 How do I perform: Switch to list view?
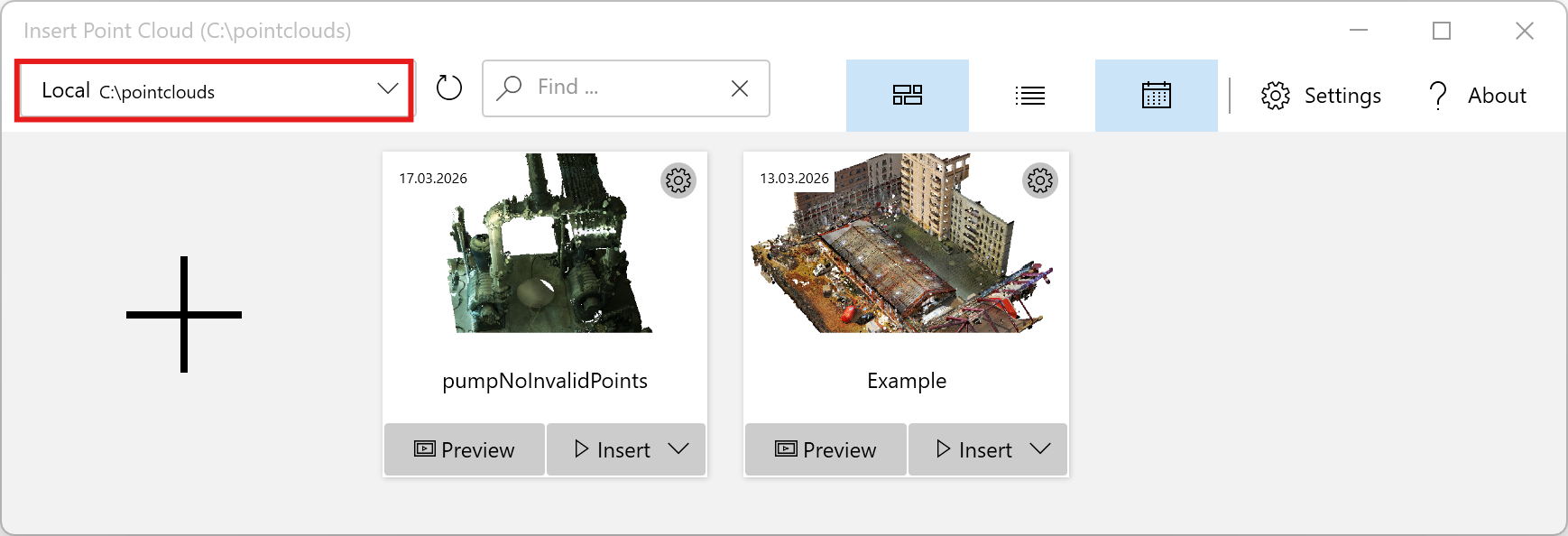[1029, 96]
